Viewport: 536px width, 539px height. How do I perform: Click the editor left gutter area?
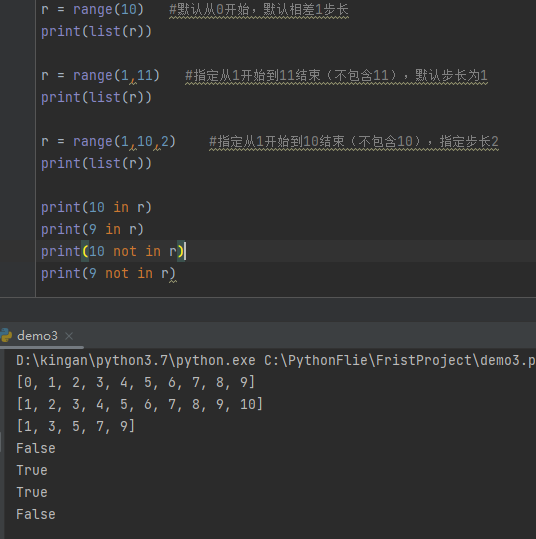click(x=18, y=148)
